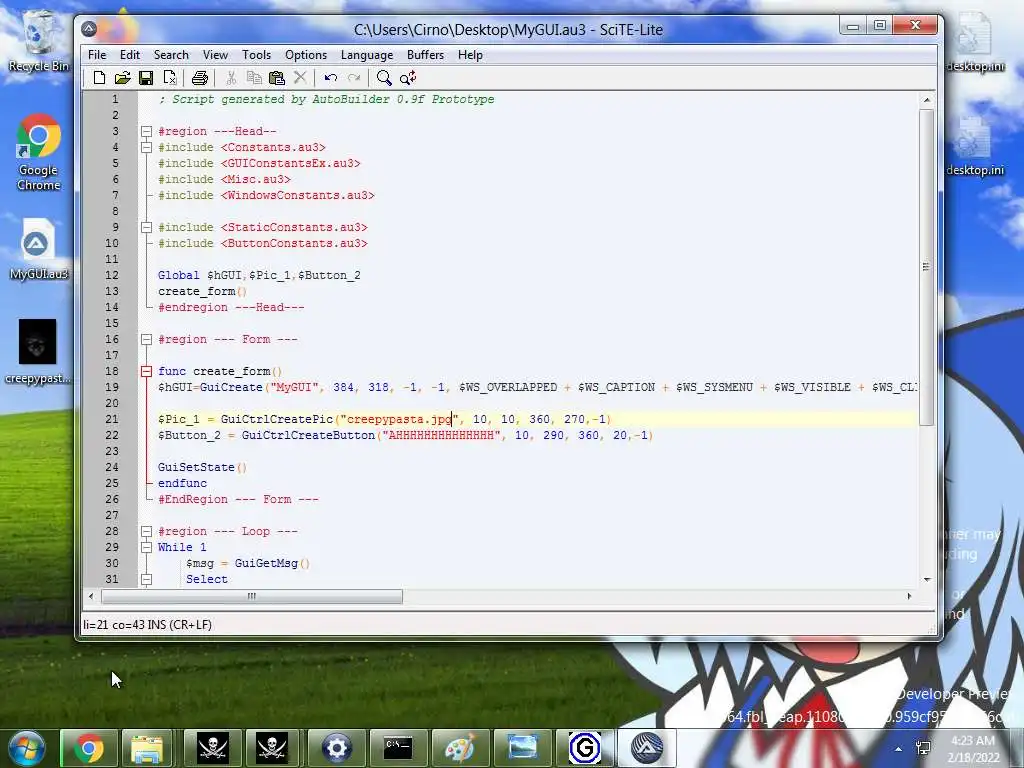Click the Paste clipboard icon
1024x768 pixels.
tap(277, 78)
